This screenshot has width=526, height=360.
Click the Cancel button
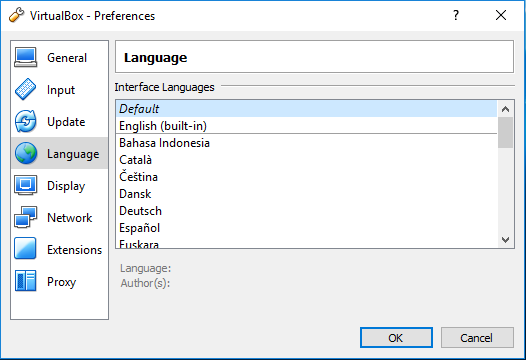pyautogui.click(x=477, y=338)
